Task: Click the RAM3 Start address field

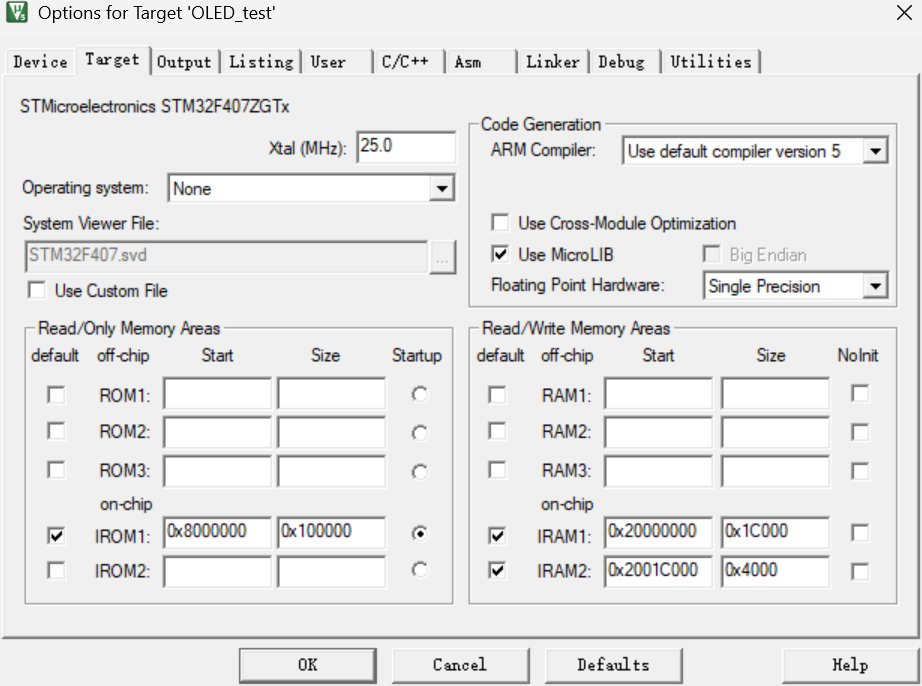Action: (658, 471)
